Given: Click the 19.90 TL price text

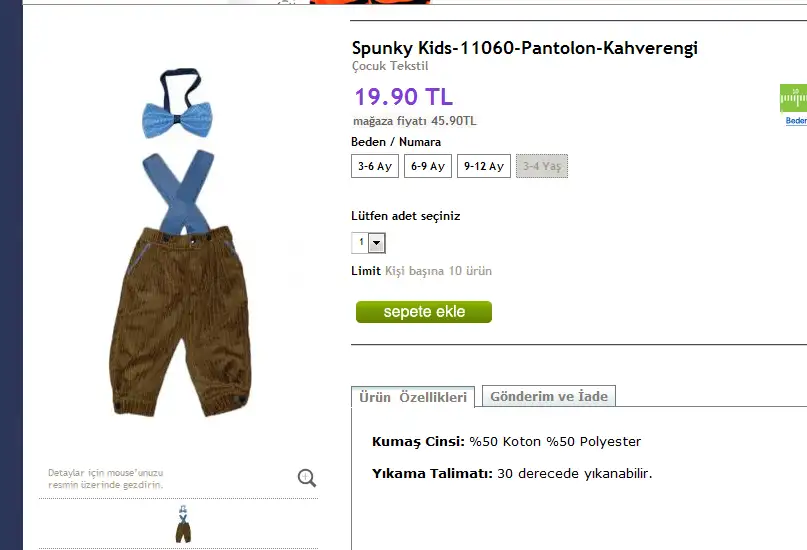Looking at the screenshot, I should (404, 97).
